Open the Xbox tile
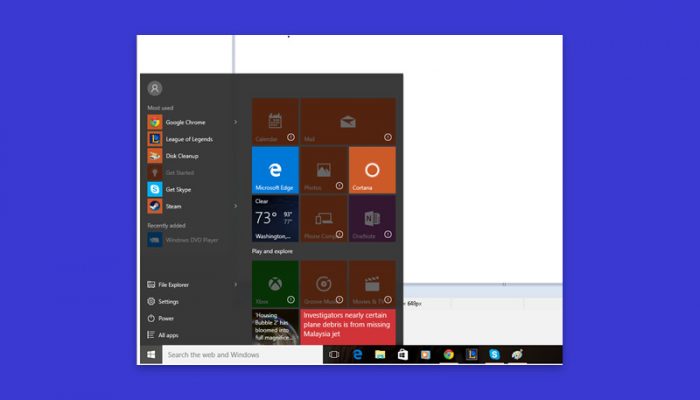The height and width of the screenshot is (400, 700). [x=275, y=284]
